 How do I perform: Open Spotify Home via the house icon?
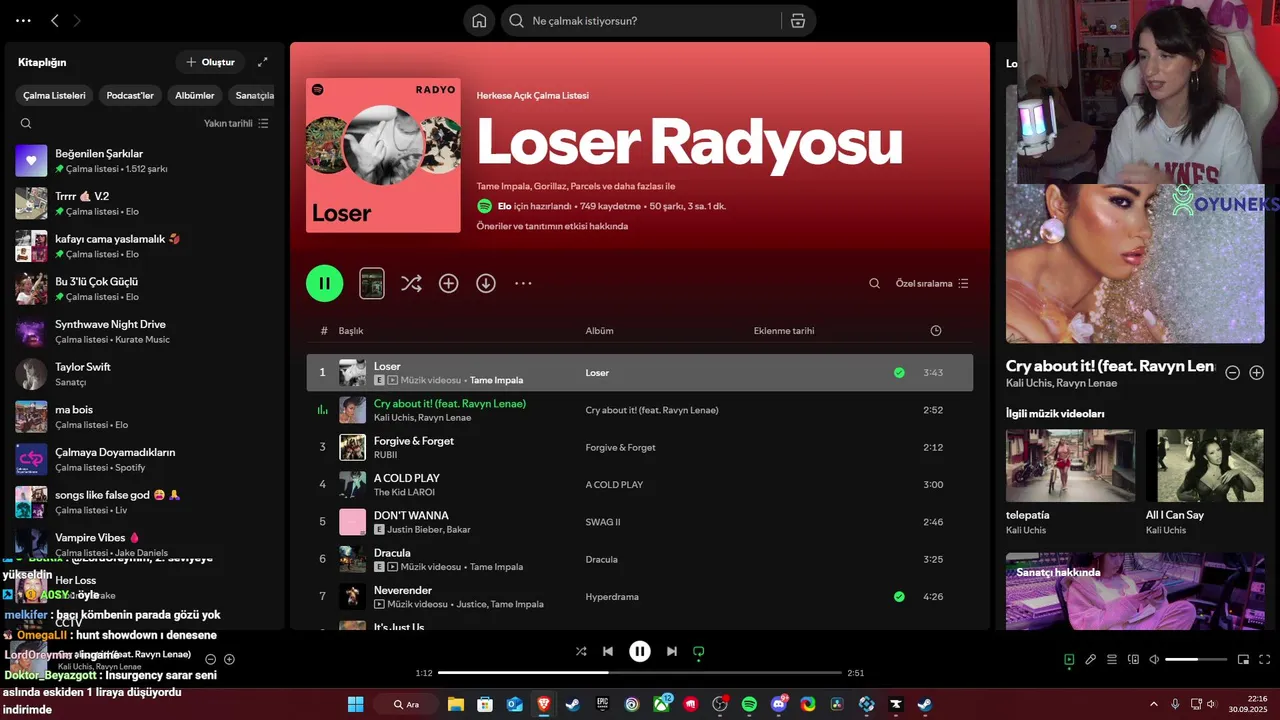479,21
